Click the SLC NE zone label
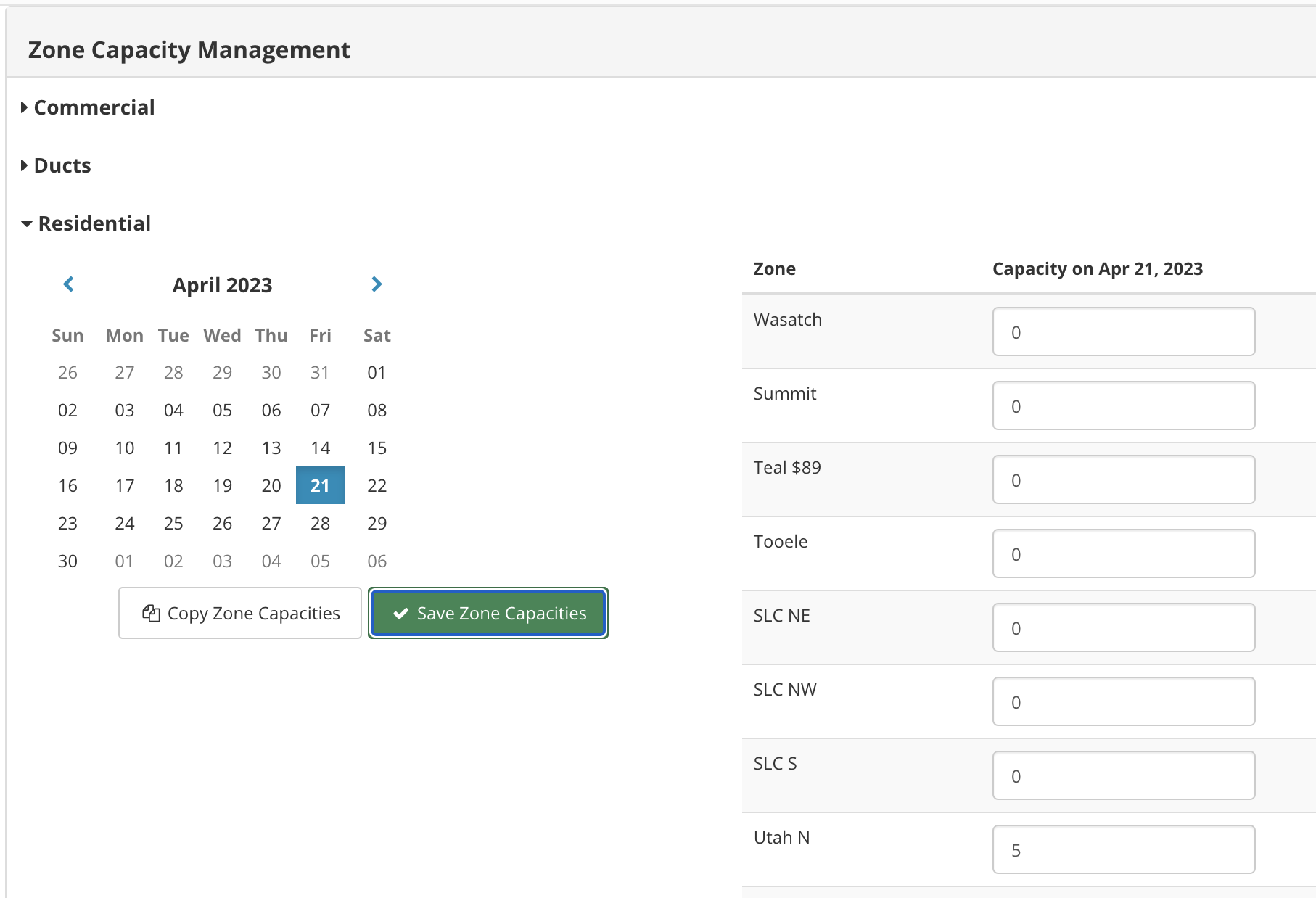The width and height of the screenshot is (1316, 898). tap(781, 615)
